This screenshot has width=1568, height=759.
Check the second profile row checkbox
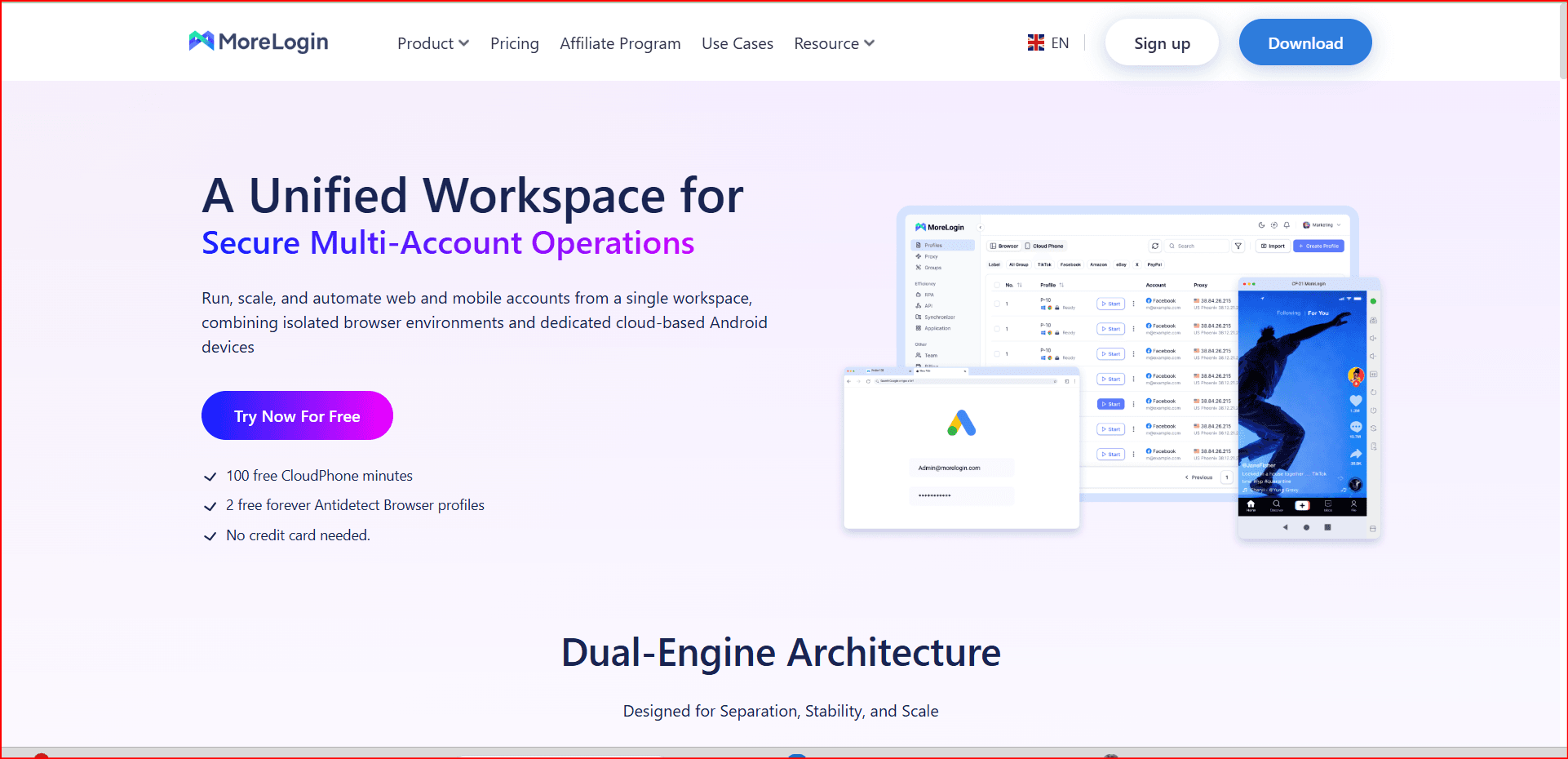(x=997, y=329)
